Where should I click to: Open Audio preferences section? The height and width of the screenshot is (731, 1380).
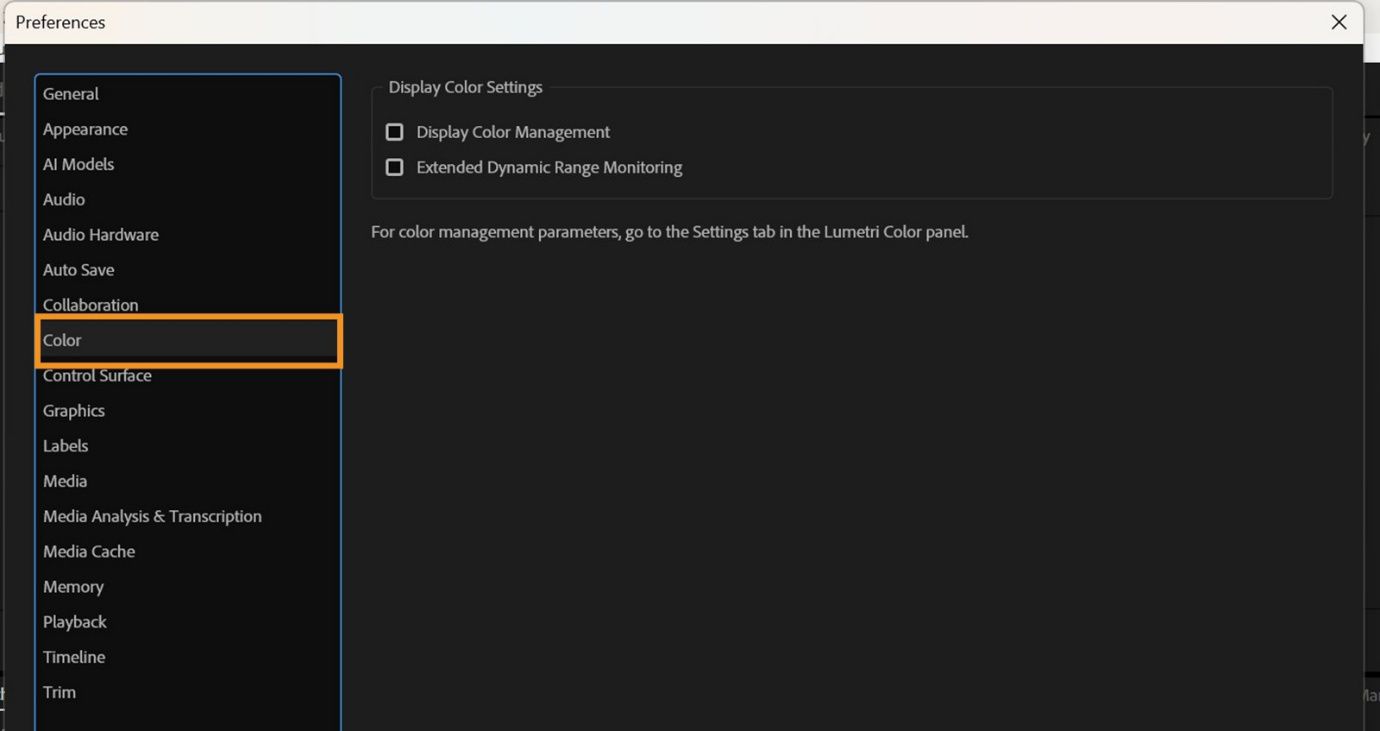pos(64,199)
